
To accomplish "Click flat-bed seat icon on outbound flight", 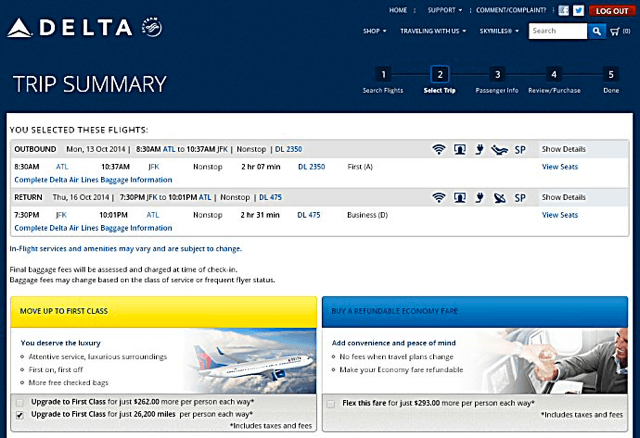I will pos(499,150).
